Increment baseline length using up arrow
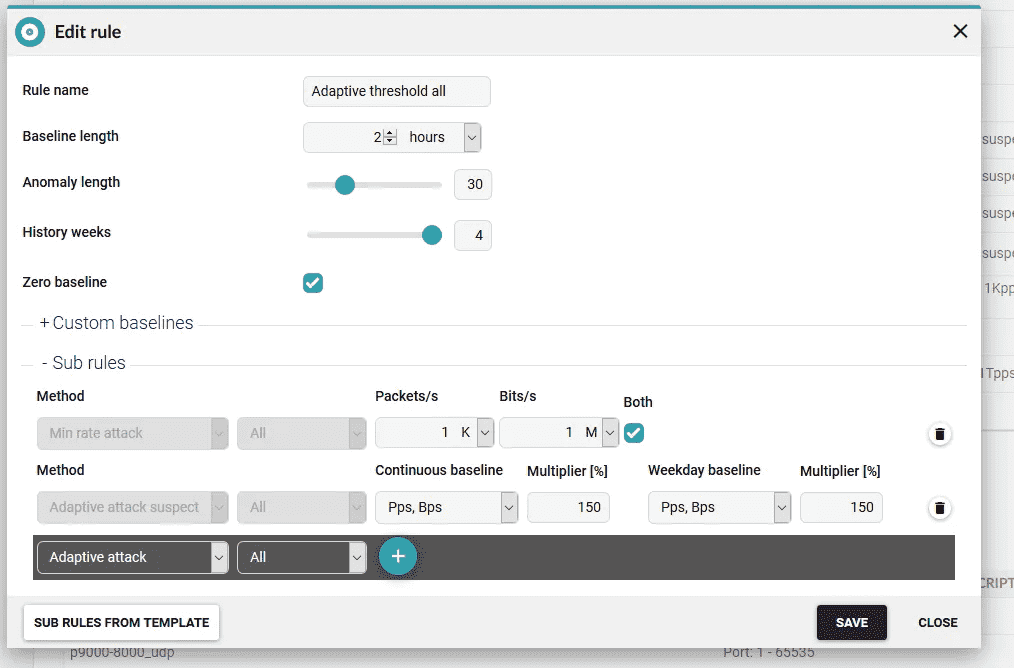The width and height of the screenshot is (1014, 668). pos(390,133)
